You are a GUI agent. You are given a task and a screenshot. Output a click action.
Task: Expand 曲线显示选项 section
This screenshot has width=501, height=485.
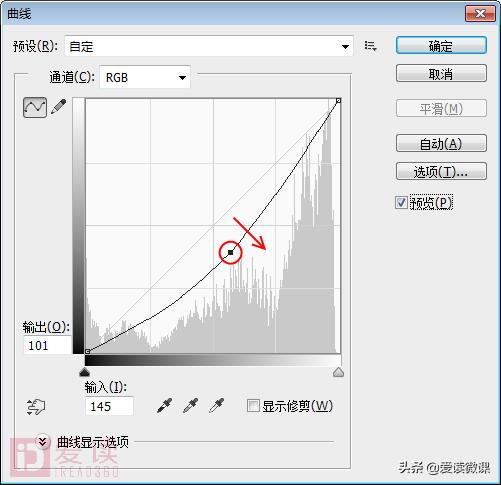[43, 442]
